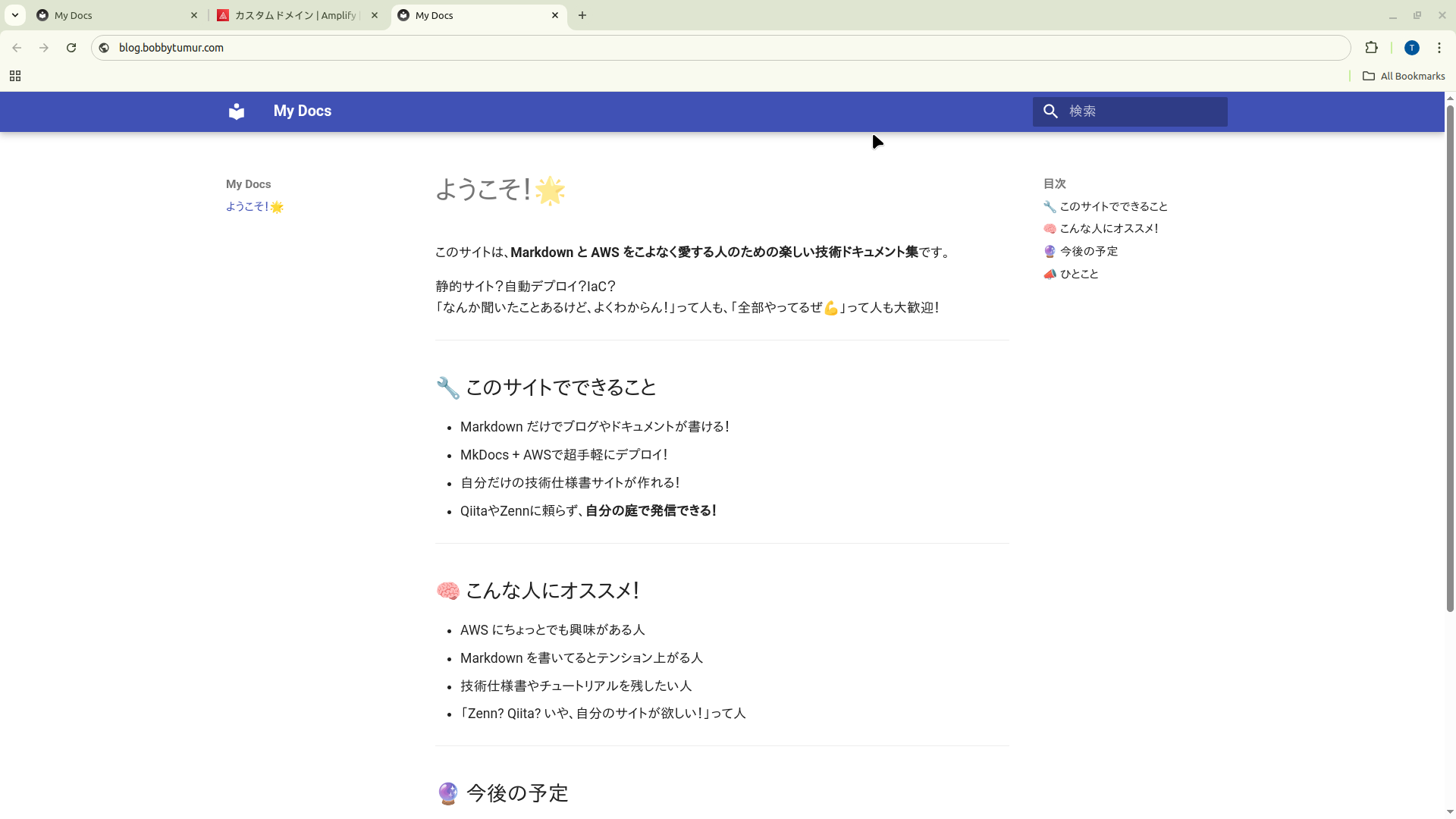Click the site information globe in address bar

click(103, 47)
